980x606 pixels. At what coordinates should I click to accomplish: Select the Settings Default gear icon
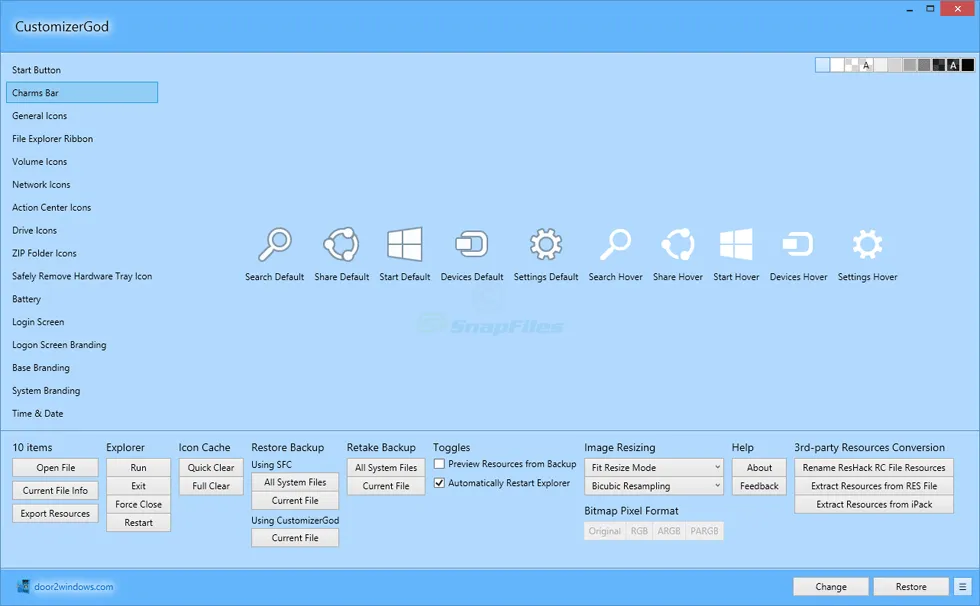tap(546, 245)
